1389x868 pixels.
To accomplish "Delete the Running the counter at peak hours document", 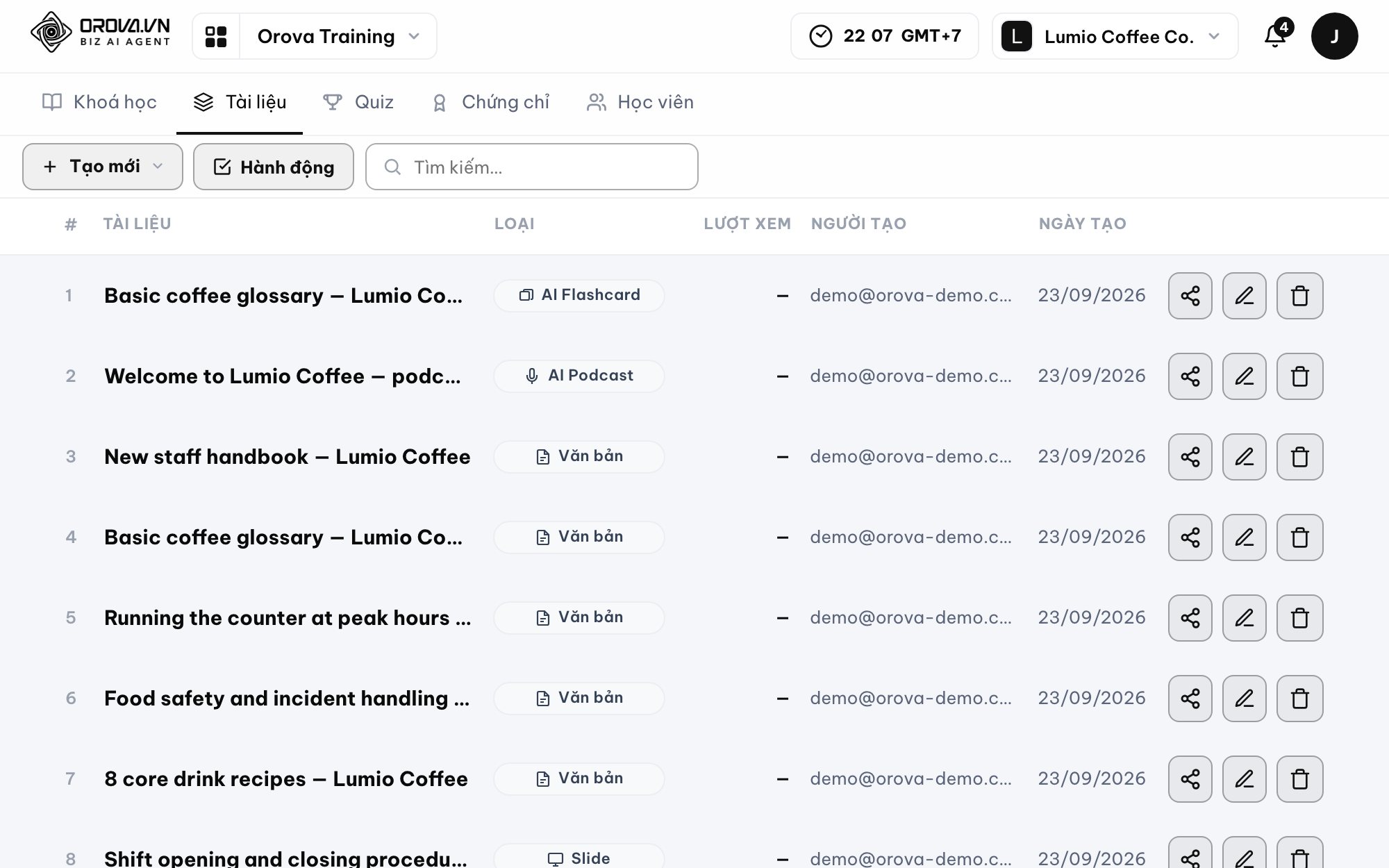I will tap(1299, 618).
